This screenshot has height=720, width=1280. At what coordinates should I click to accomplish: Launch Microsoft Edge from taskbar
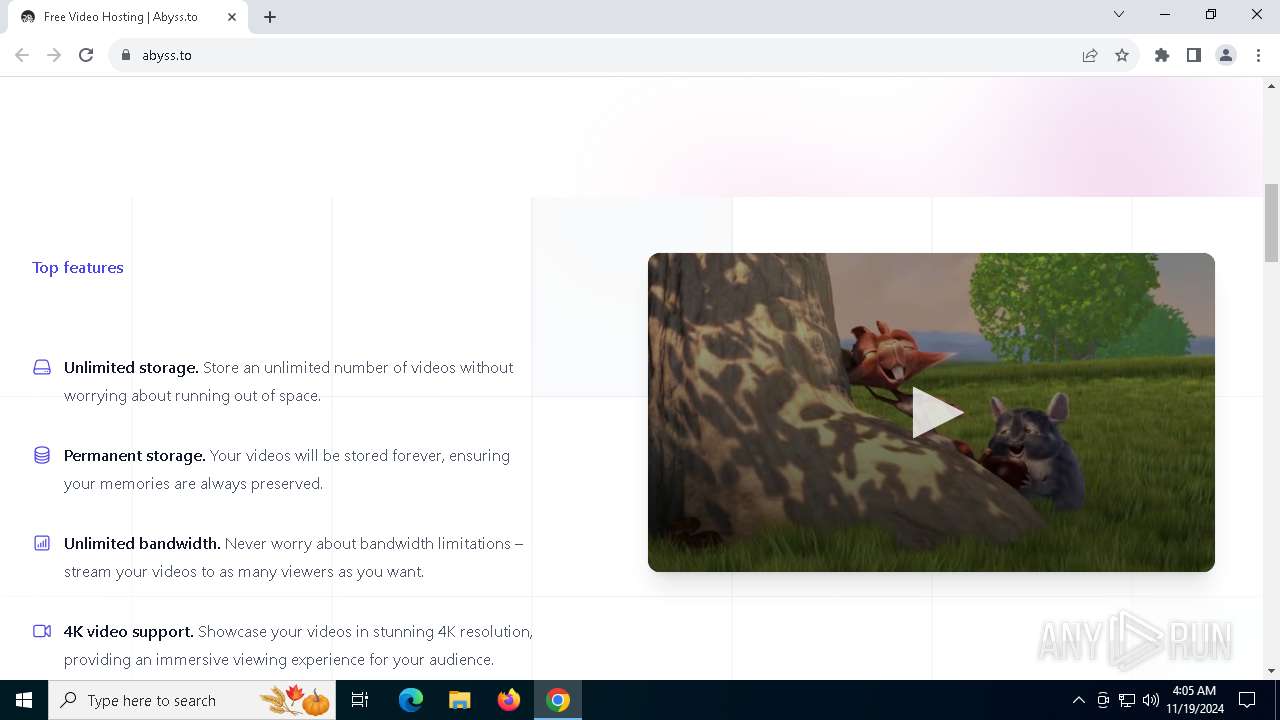411,700
